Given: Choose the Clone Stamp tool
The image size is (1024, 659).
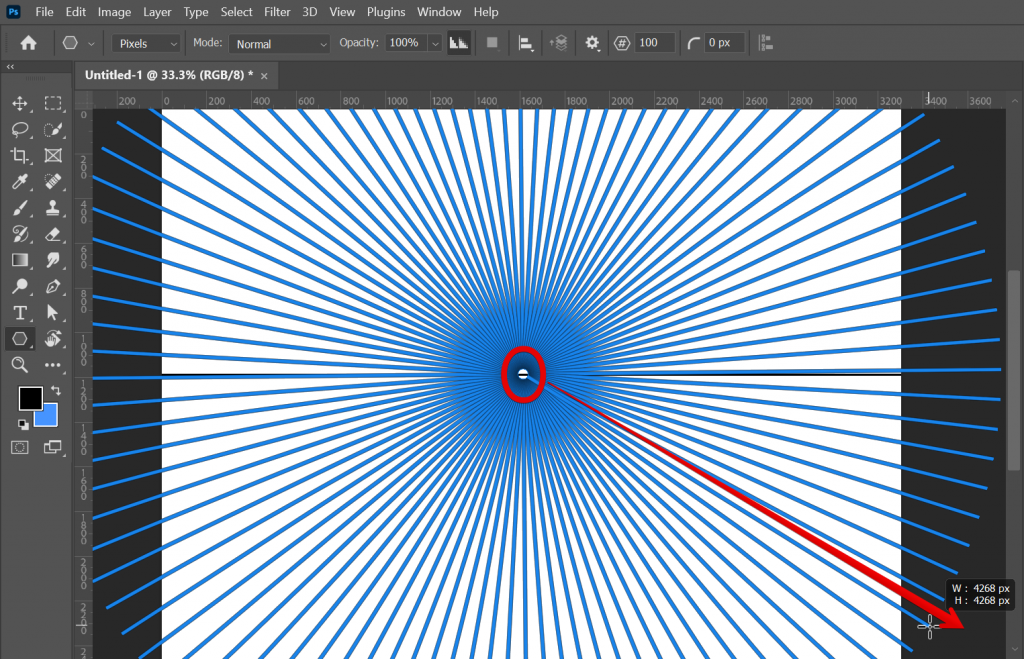Looking at the screenshot, I should pos(54,210).
